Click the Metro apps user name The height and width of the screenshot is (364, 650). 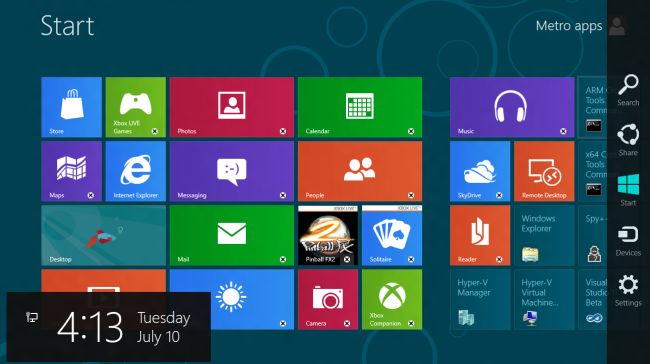(x=569, y=26)
